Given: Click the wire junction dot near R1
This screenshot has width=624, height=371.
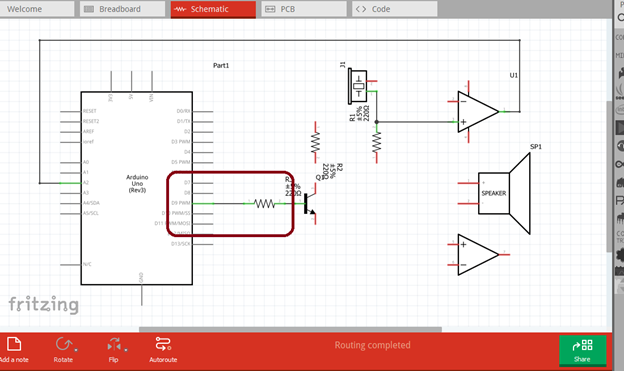Looking at the screenshot, I should tap(376, 122).
